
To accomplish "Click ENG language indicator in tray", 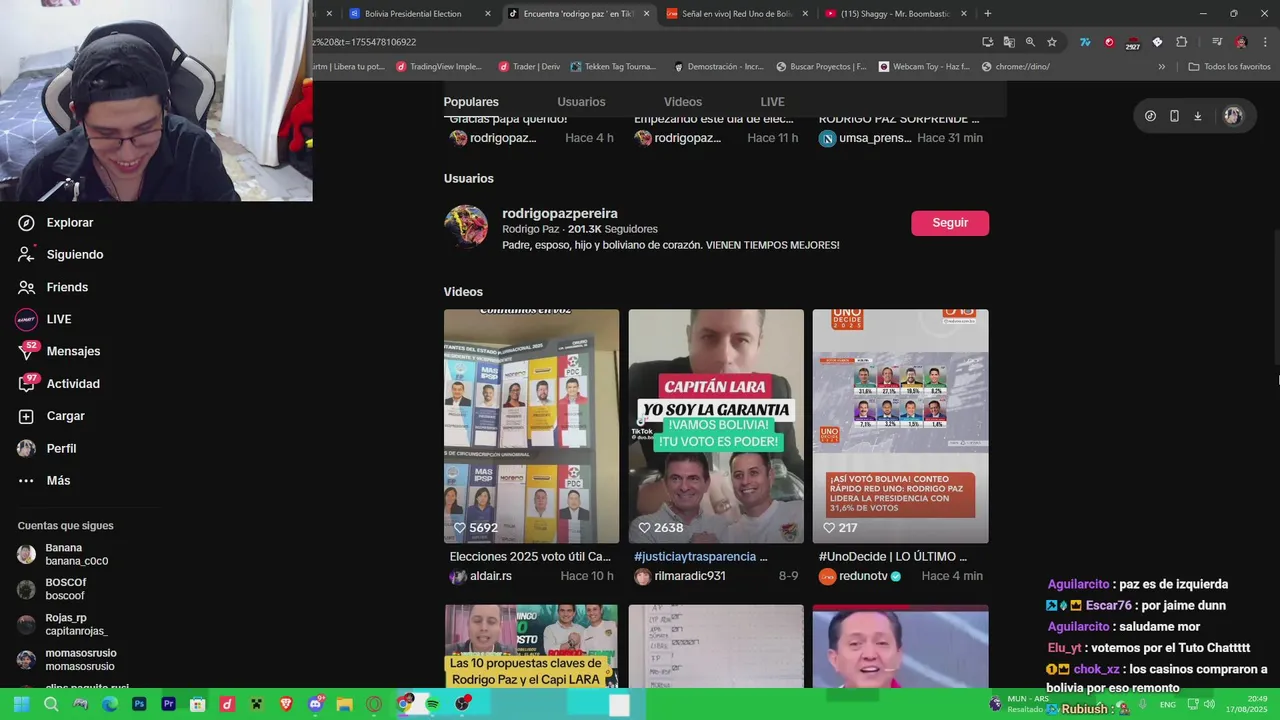I will 1167,704.
